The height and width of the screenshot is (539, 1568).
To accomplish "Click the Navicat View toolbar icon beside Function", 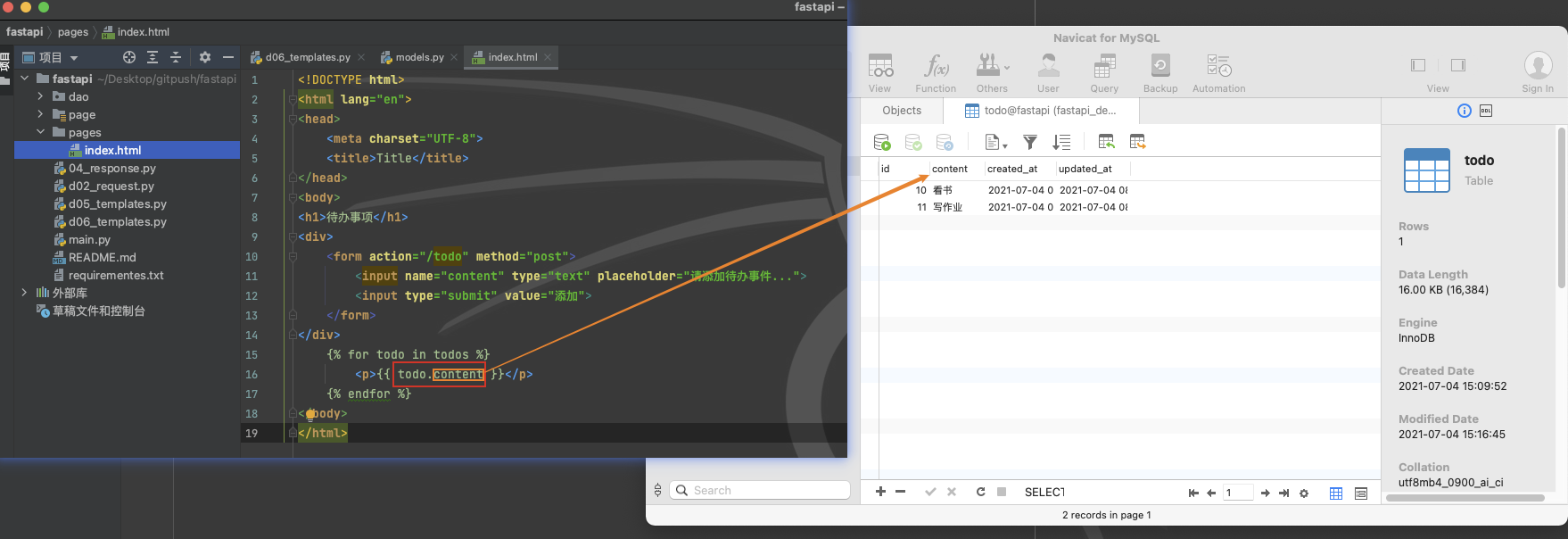I will click(x=880, y=66).
